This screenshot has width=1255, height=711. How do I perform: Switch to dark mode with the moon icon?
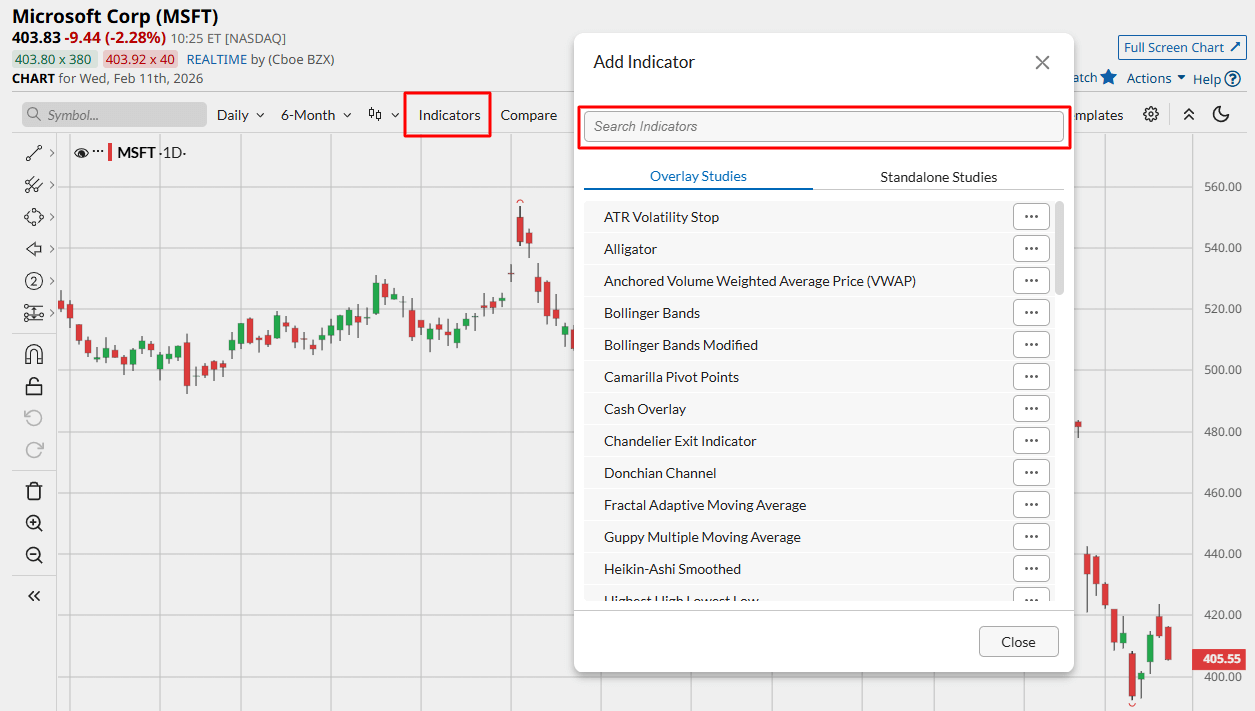1221,114
